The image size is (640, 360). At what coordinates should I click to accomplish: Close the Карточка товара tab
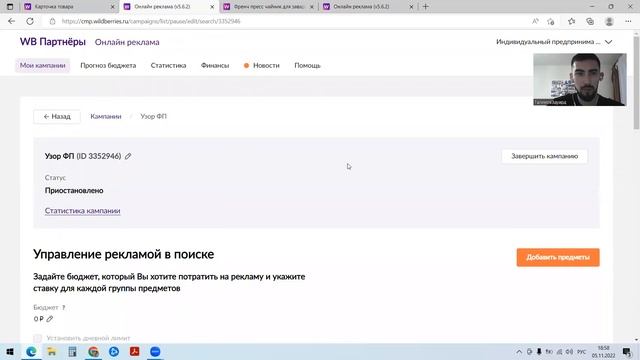(113, 7)
